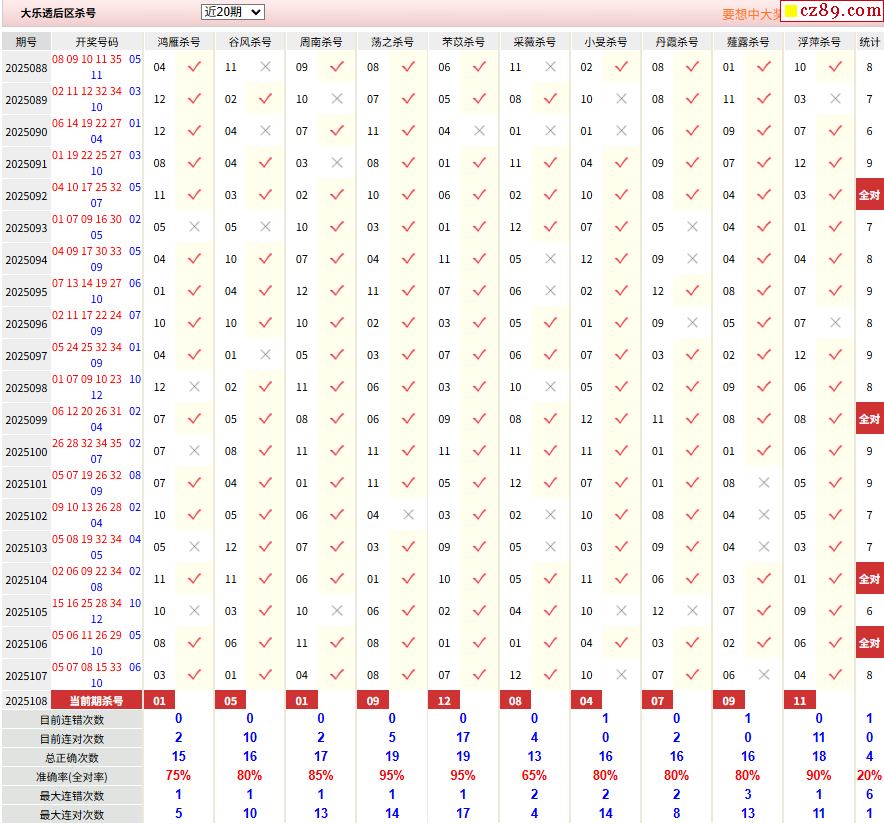Image resolution: width=884 pixels, height=824 pixels.
Task: Click the 荡之杀号 cross mark in row 2025102
Action: coord(408,515)
